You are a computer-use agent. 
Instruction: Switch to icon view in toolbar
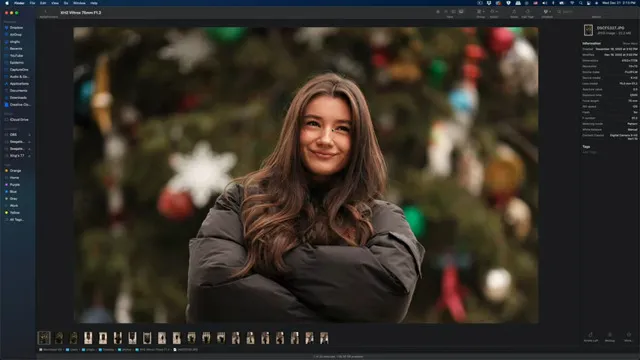(x=438, y=12)
